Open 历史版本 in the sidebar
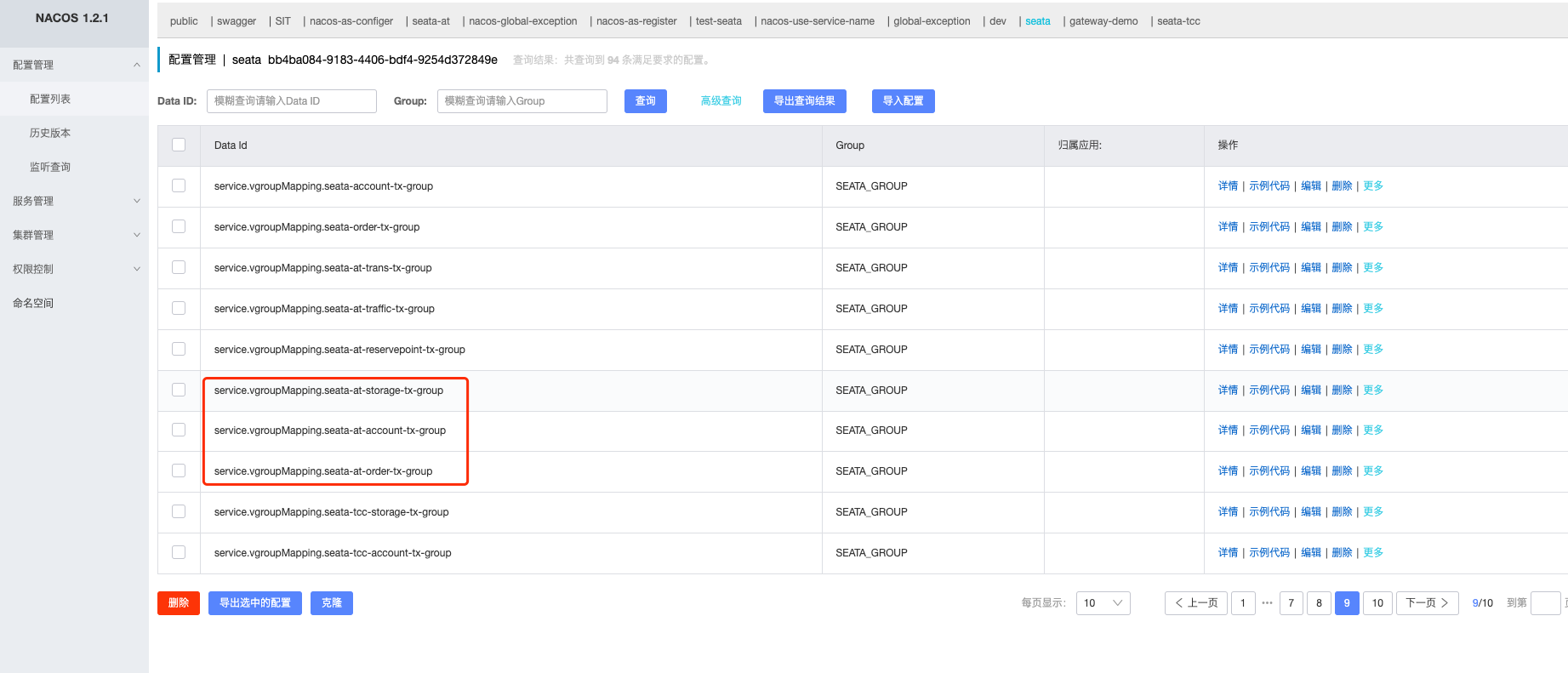1568x673 pixels. coord(50,133)
